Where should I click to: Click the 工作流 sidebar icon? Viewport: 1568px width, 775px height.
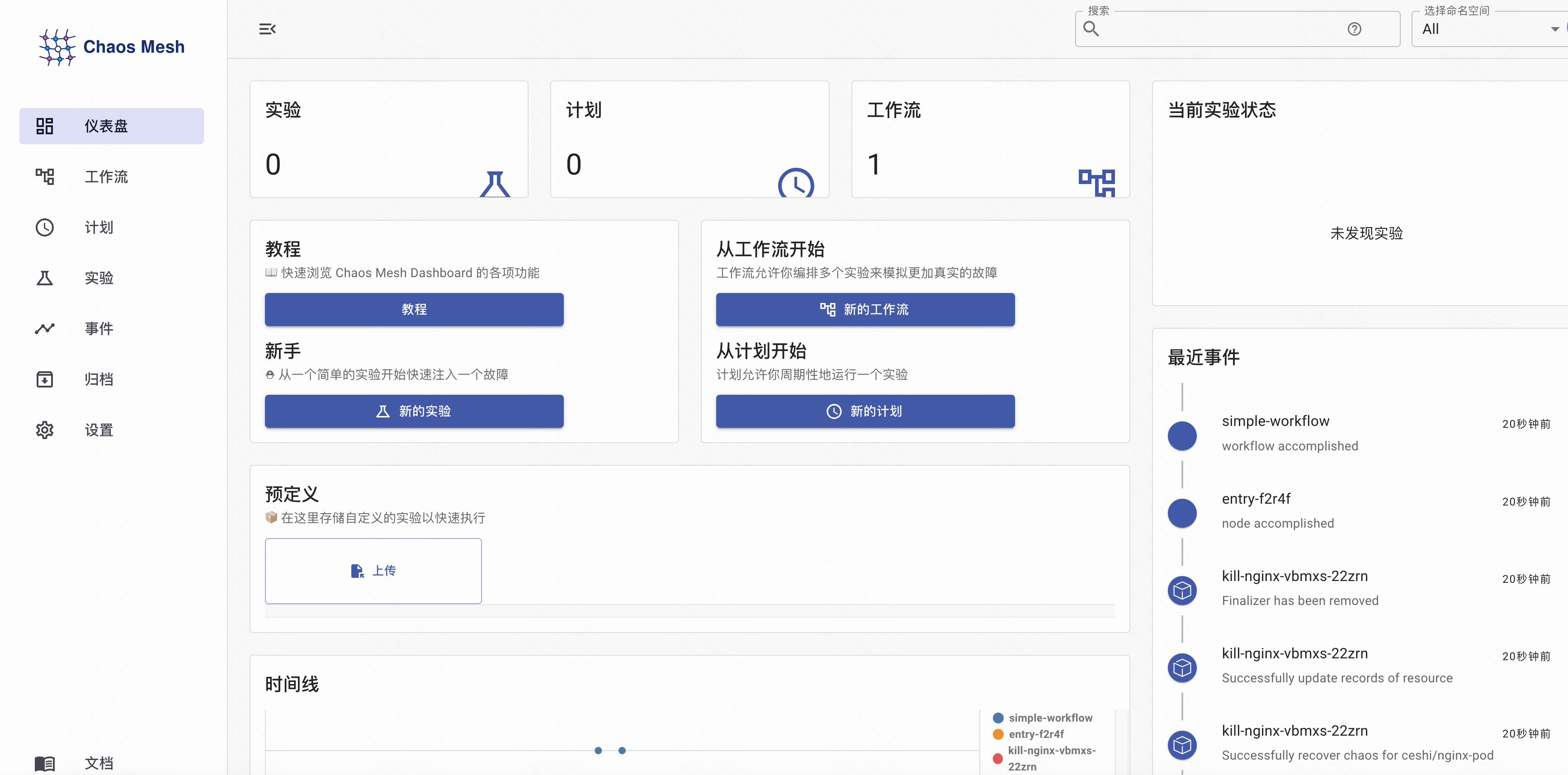pyautogui.click(x=44, y=176)
